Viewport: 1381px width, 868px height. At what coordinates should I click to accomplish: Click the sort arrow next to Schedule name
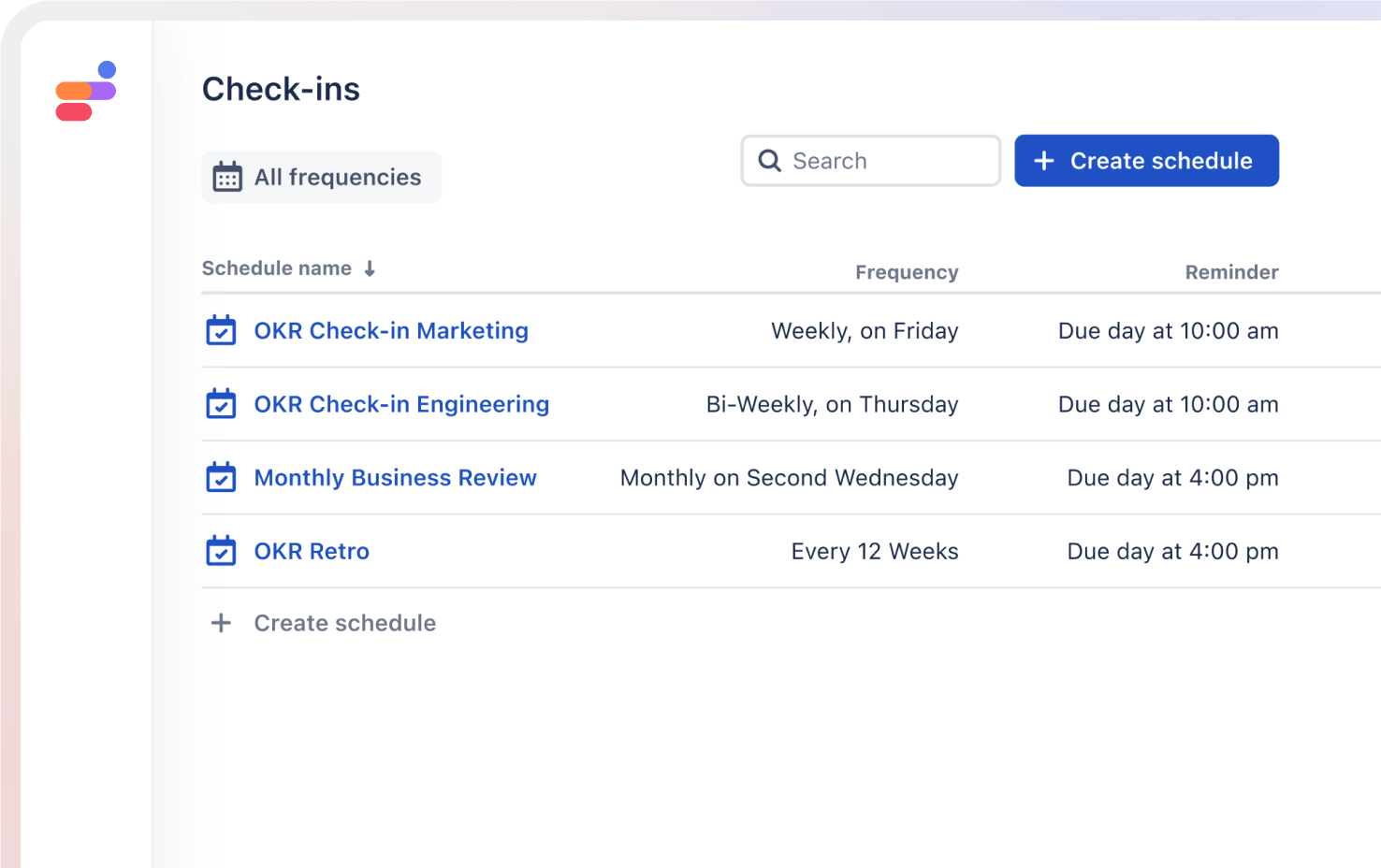[370, 269]
